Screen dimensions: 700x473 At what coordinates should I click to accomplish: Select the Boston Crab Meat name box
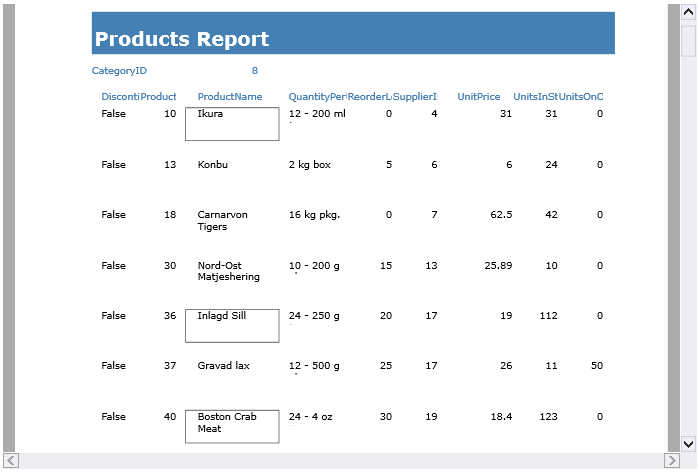[x=232, y=426]
